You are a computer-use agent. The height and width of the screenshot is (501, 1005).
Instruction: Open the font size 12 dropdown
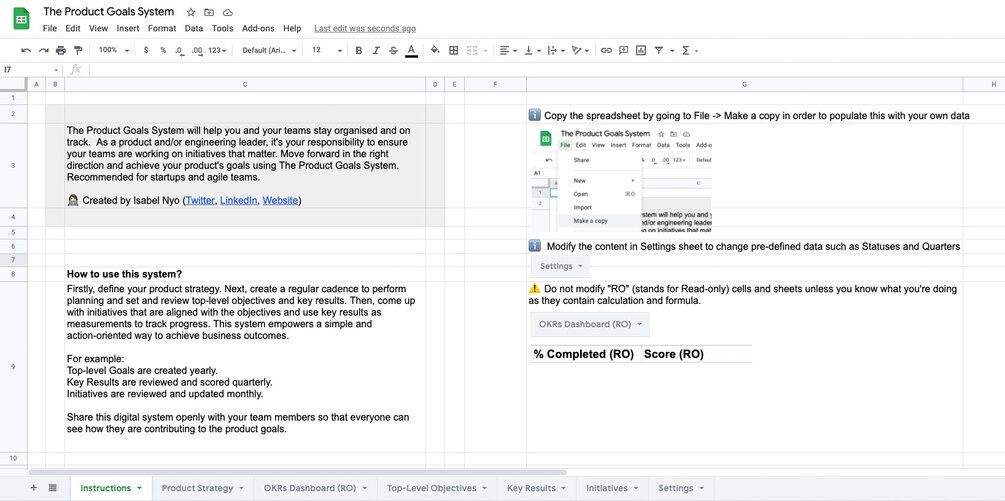[327, 50]
